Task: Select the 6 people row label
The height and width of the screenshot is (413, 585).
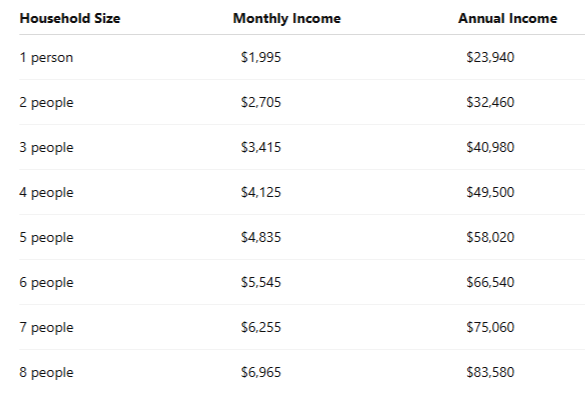Action: point(46,282)
